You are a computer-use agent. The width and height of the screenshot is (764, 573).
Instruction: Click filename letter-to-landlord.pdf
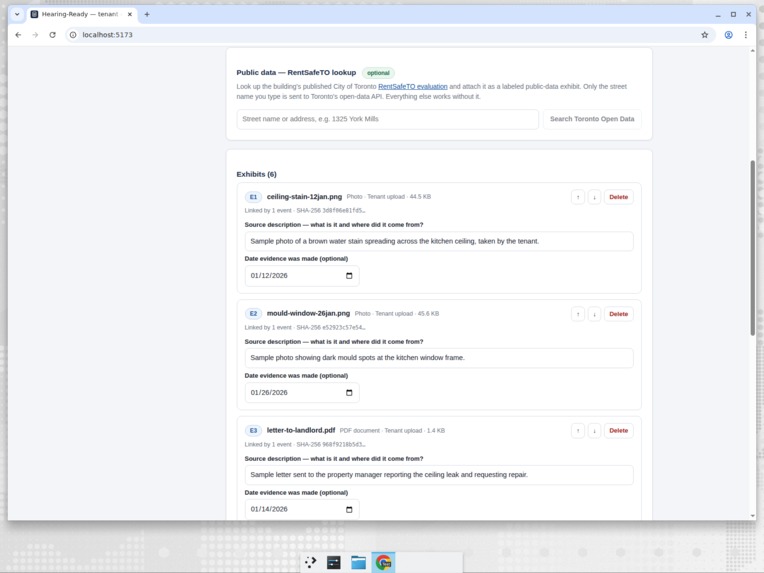301,430
